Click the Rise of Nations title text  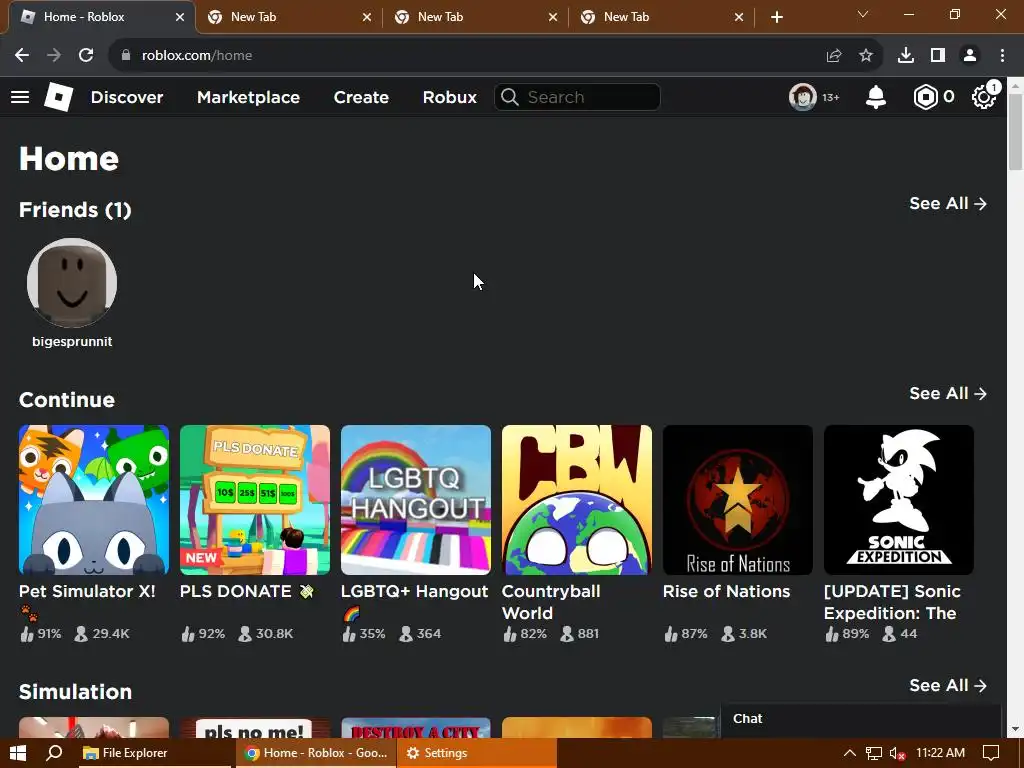(x=726, y=592)
